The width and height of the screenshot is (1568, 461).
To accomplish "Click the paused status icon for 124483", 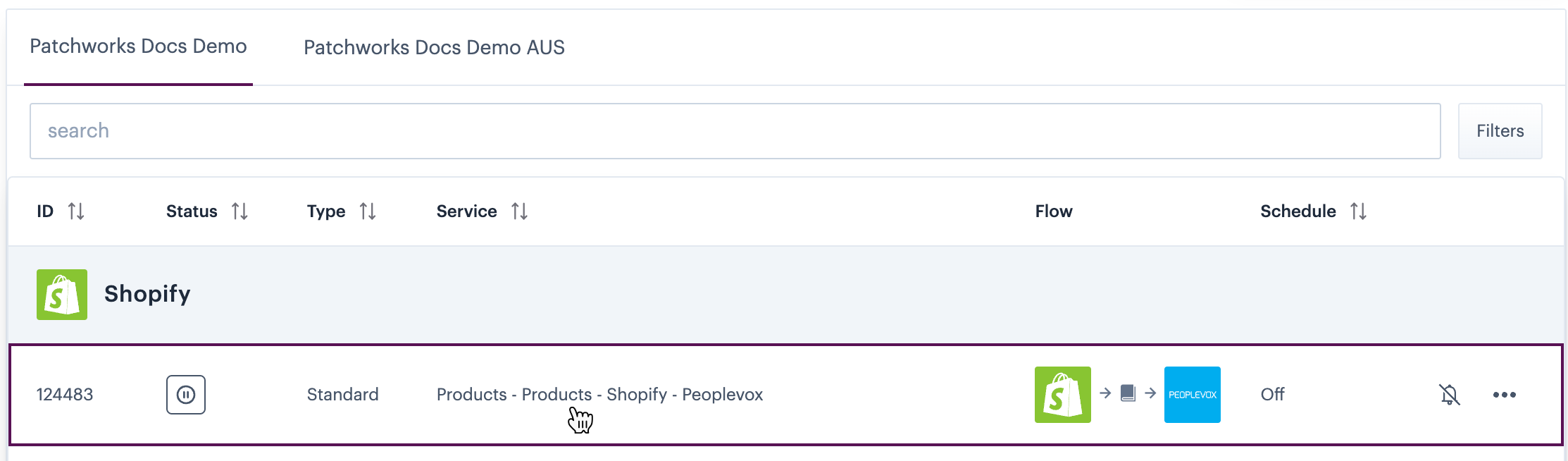I will pyautogui.click(x=186, y=395).
